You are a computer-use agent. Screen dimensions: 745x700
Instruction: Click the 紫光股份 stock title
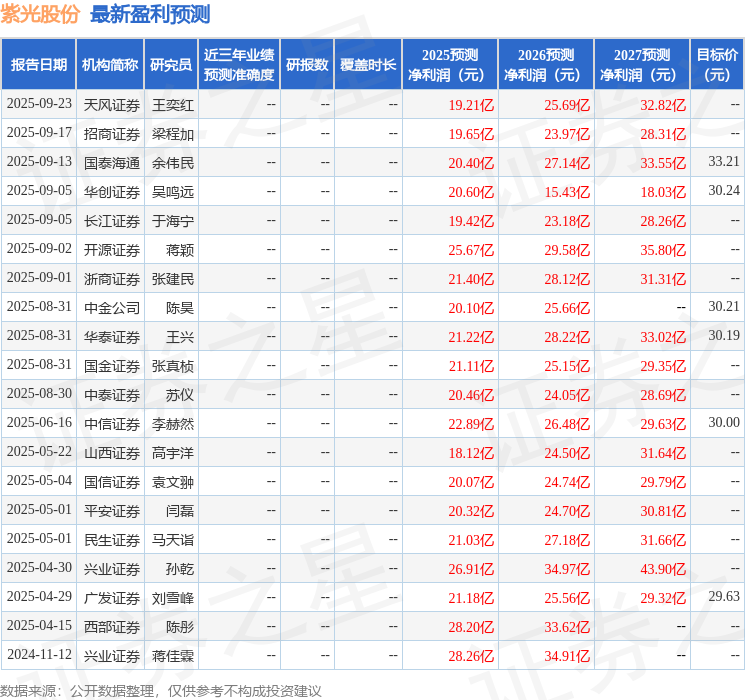[40, 15]
